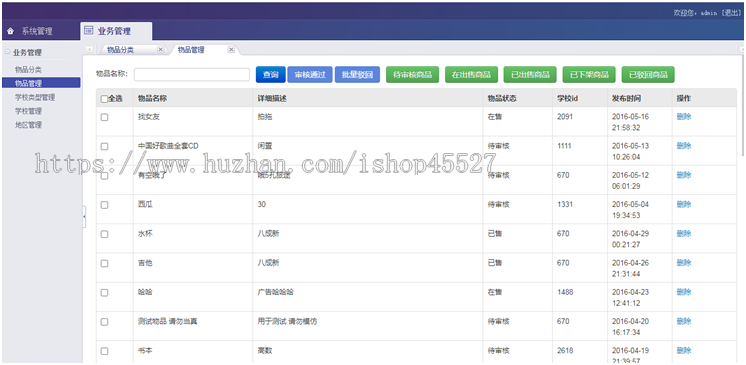This screenshot has width=746, height=365.
Task: Open the 物品分类 page tab
Action: pos(120,49)
